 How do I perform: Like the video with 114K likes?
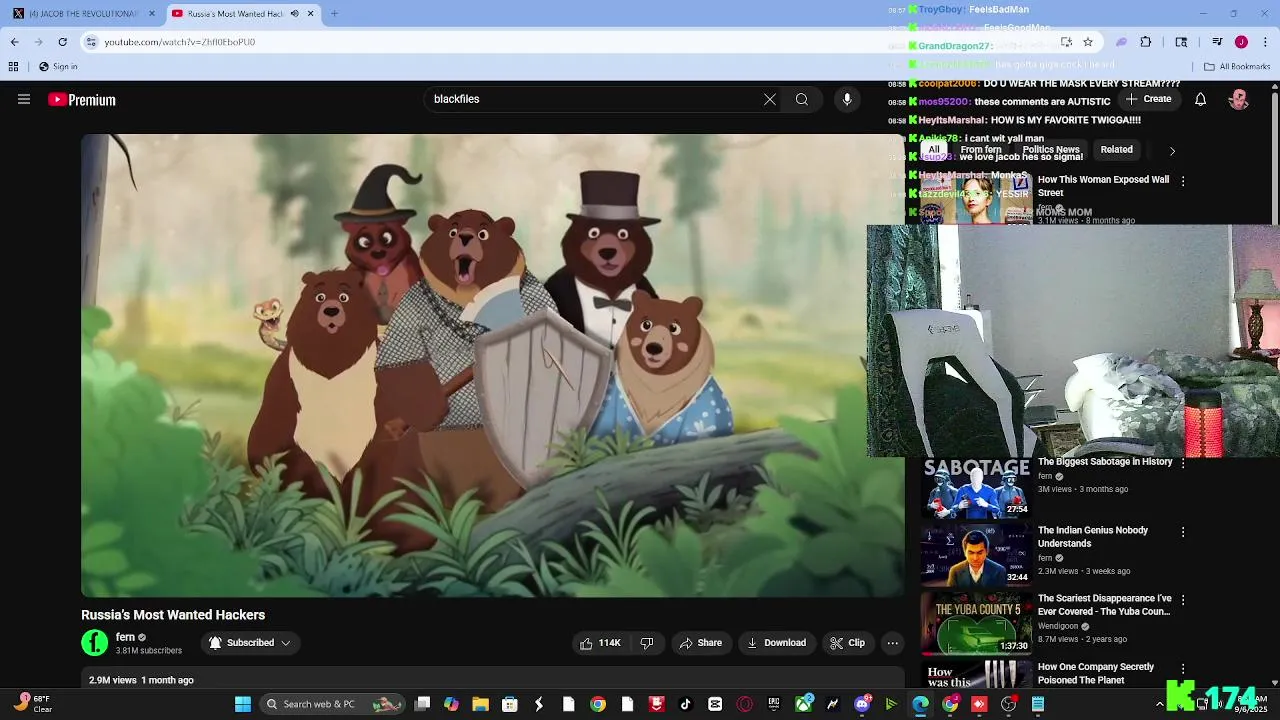[600, 643]
